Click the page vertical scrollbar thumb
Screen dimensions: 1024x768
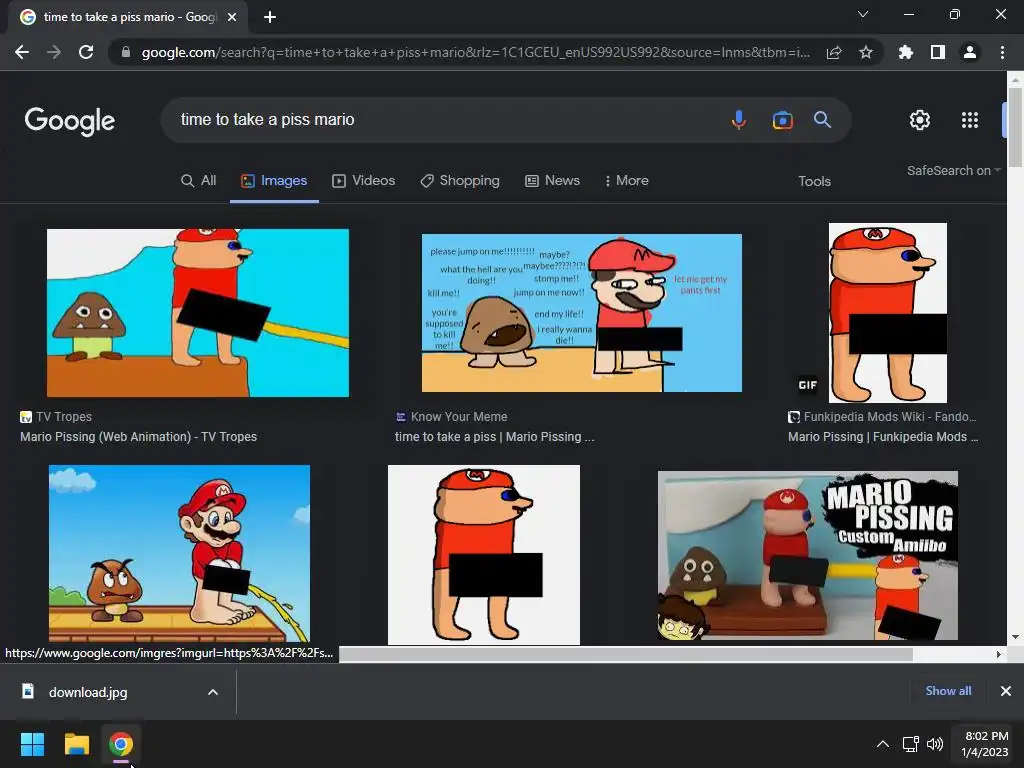point(1015,127)
